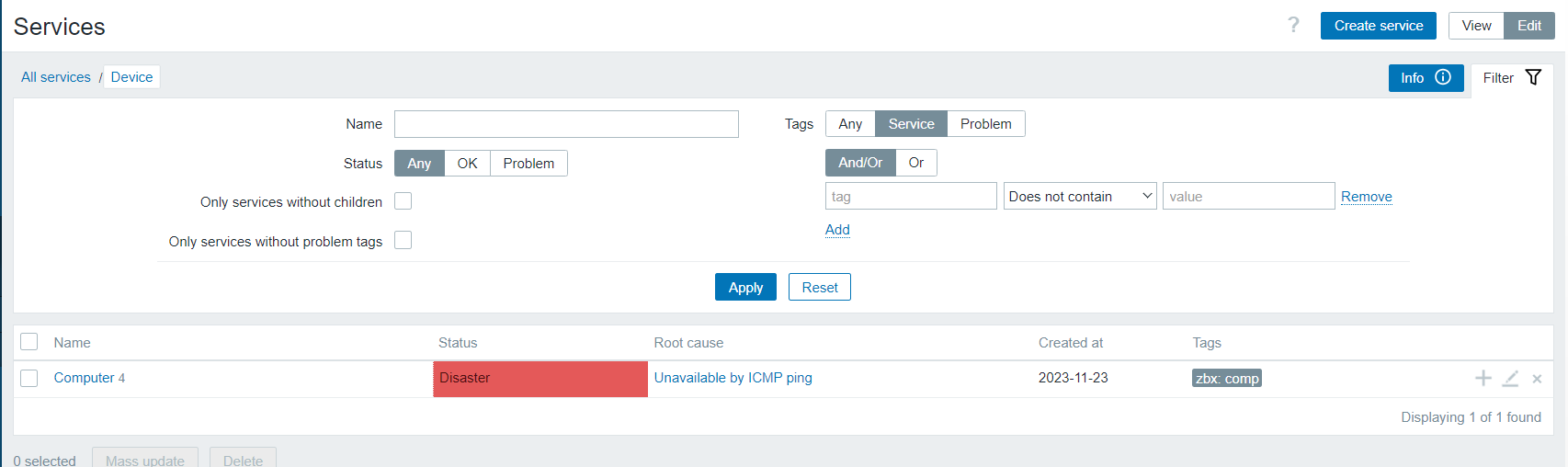This screenshot has height=467, width=1568.
Task: Open the Does not contain dropdown
Action: pyautogui.click(x=1080, y=197)
